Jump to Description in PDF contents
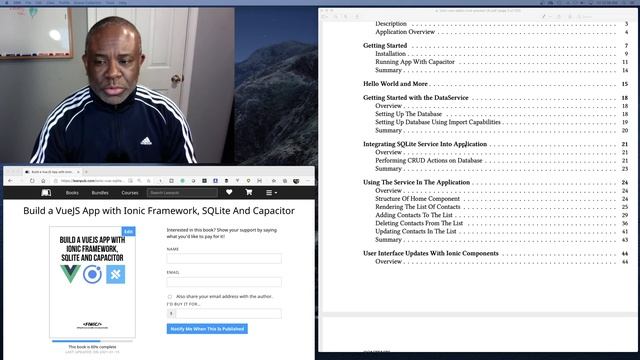 391,24
